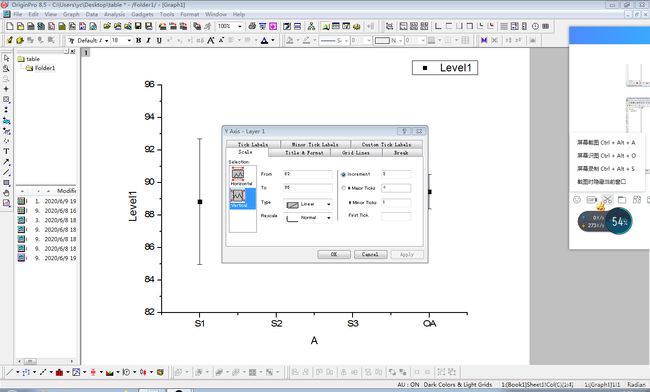The width and height of the screenshot is (650, 392).
Task: Click the Underline formatting button
Action: [159, 40]
